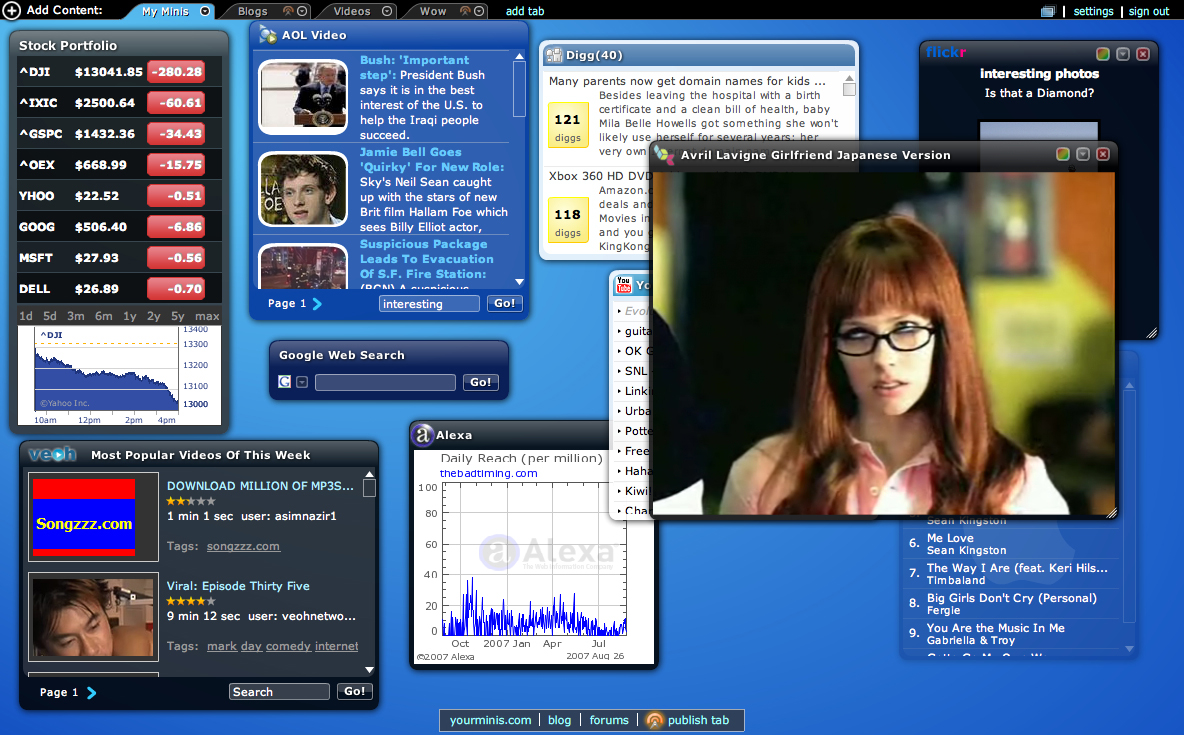
Task: Click the 118 diggs badge
Action: tap(567, 221)
